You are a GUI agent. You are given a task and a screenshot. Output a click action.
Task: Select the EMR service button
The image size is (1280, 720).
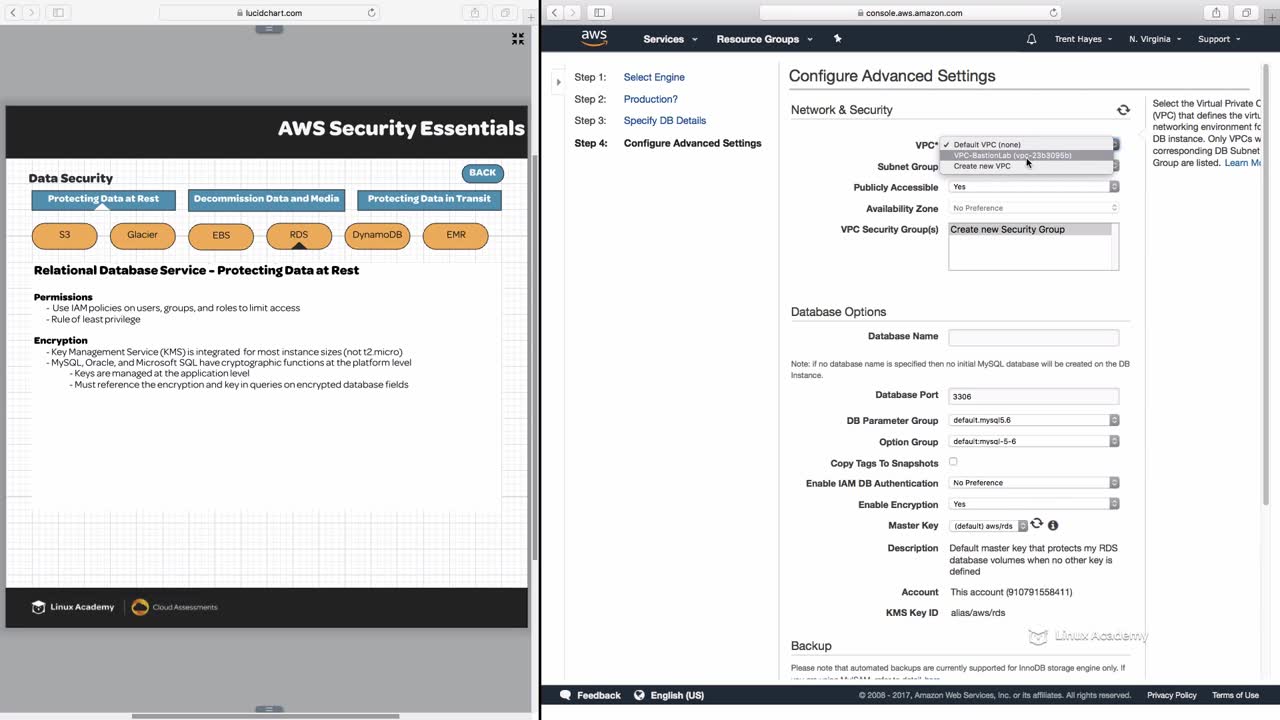[x=455, y=235]
